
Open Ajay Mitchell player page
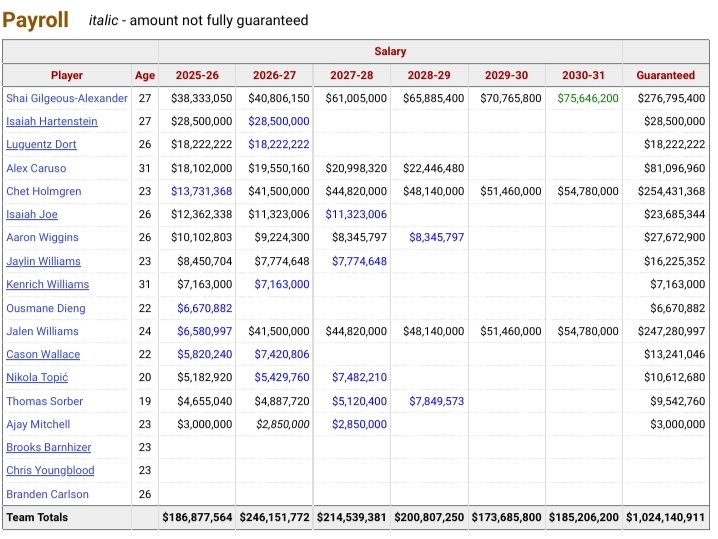click(x=38, y=424)
